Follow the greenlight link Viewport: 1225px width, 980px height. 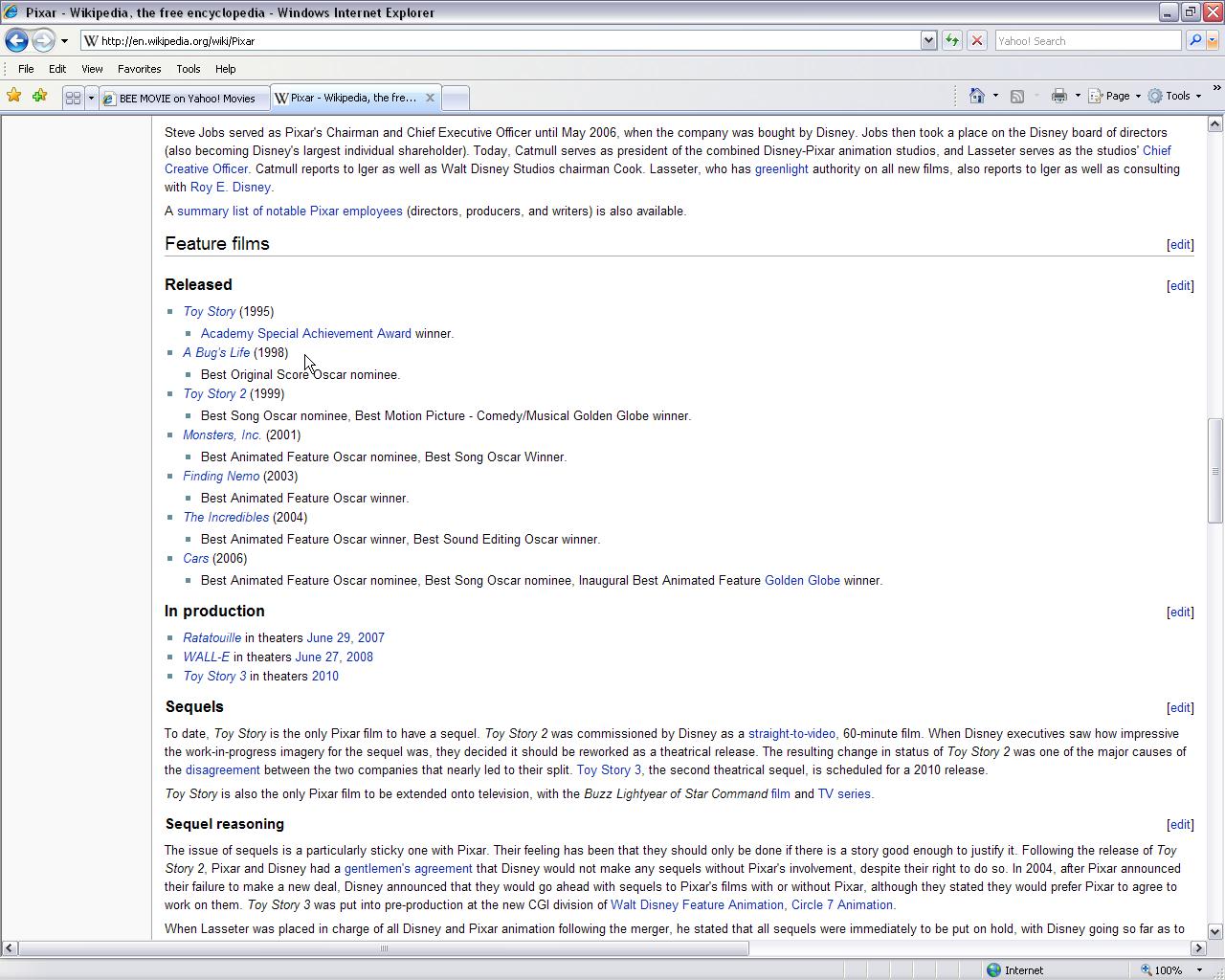[782, 169]
